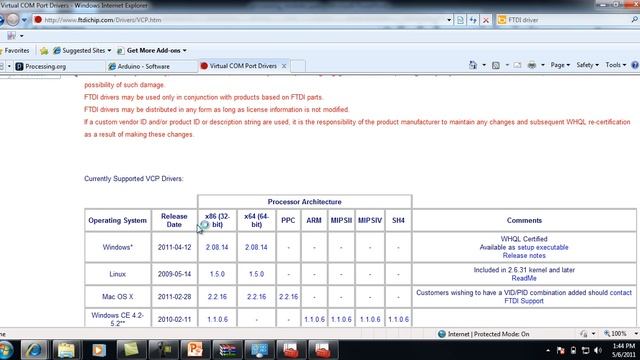640x360 pixels.
Task: Open a new blank tab
Action: click(x=298, y=66)
